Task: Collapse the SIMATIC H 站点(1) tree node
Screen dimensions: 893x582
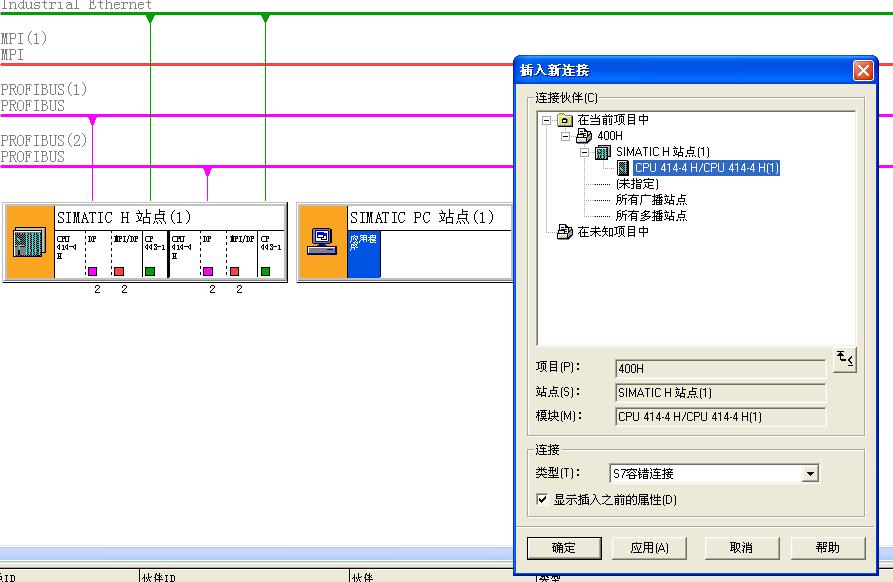Action: pyautogui.click(x=584, y=152)
